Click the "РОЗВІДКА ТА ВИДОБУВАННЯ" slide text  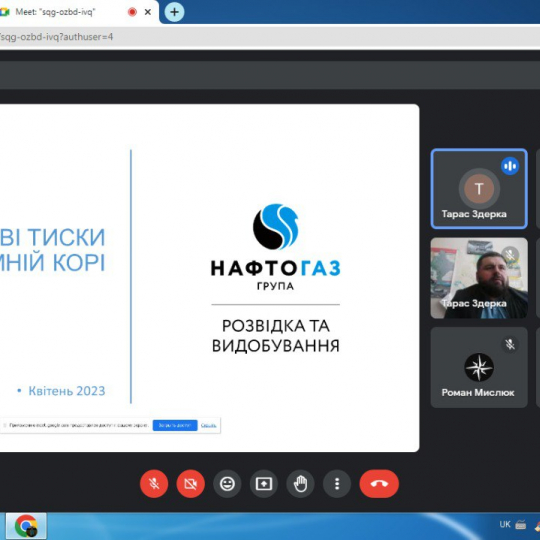[276, 336]
